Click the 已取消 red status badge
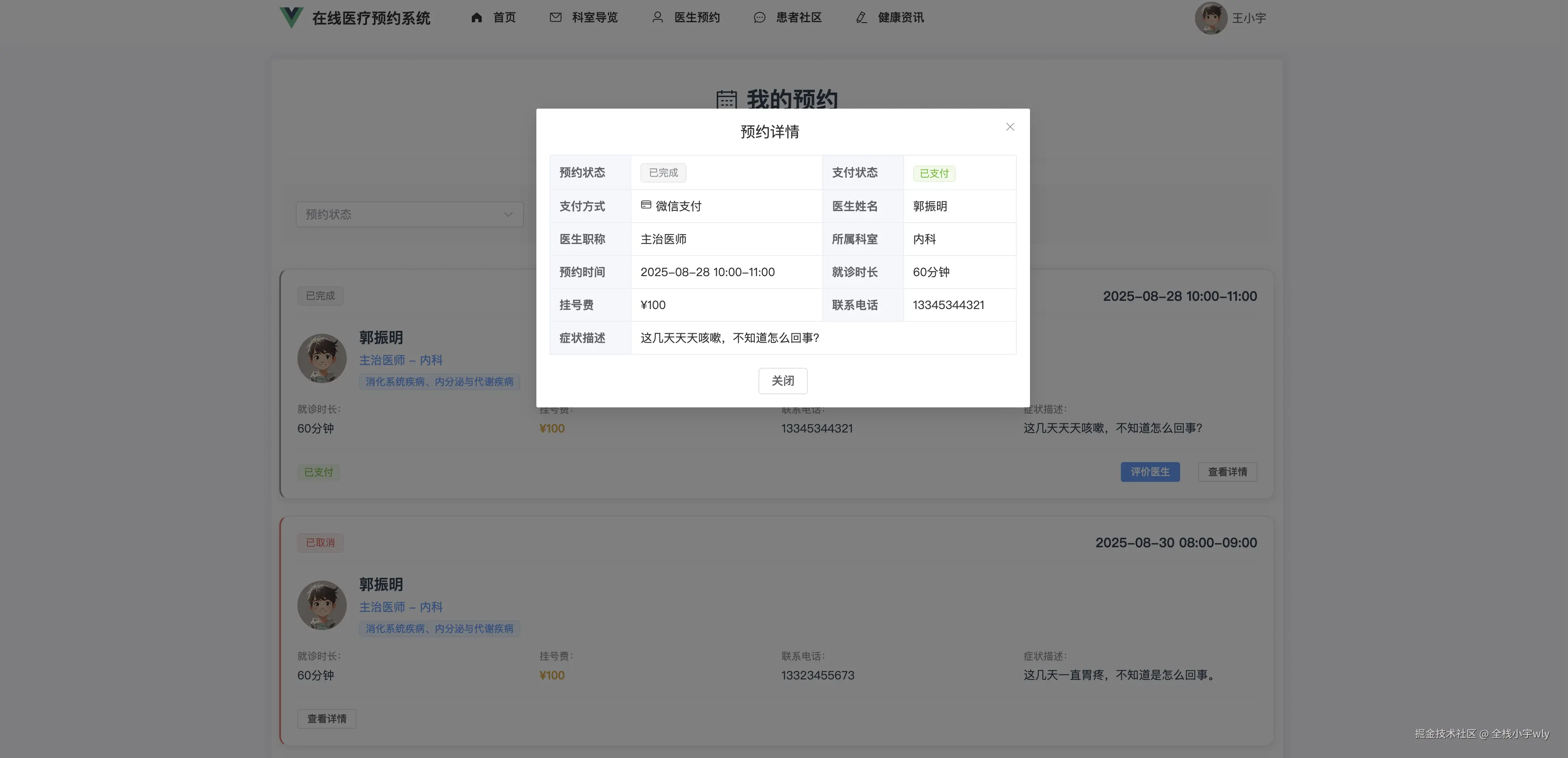Viewport: 1568px width, 758px height. (x=320, y=542)
